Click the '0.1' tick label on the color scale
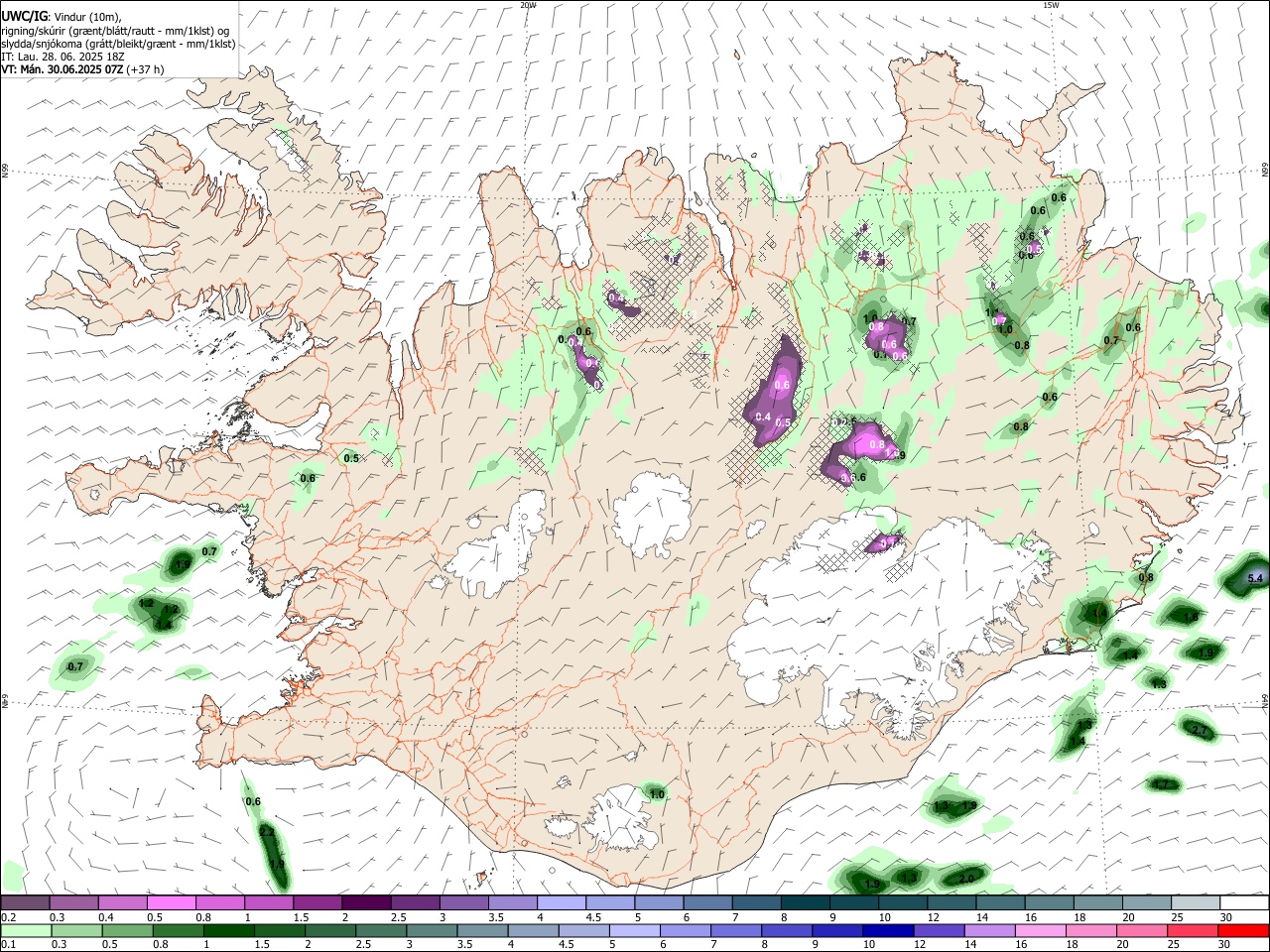The image size is (1270, 952). pyautogui.click(x=10, y=945)
